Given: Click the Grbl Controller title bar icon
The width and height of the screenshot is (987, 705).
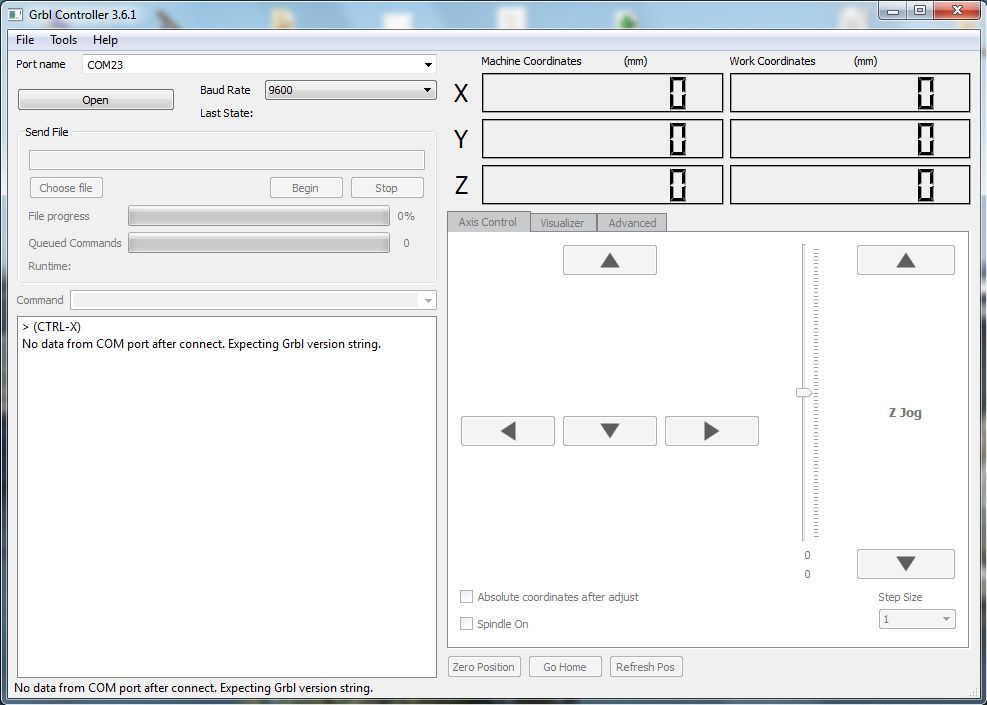Looking at the screenshot, I should point(15,14).
